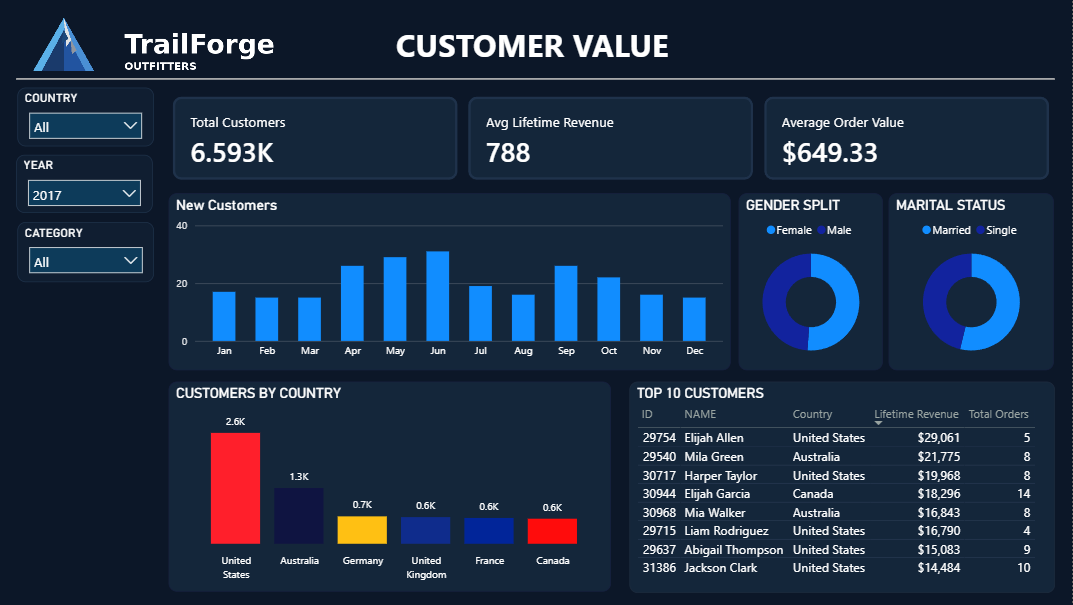Select Jackson Clark's row in the customer table

click(790, 567)
